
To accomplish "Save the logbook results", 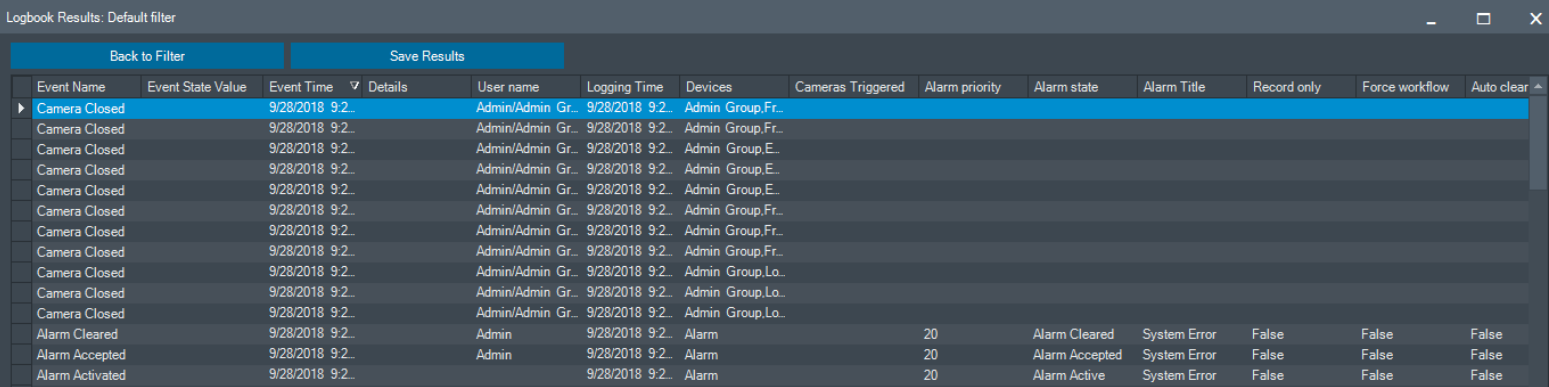I will pos(427,56).
